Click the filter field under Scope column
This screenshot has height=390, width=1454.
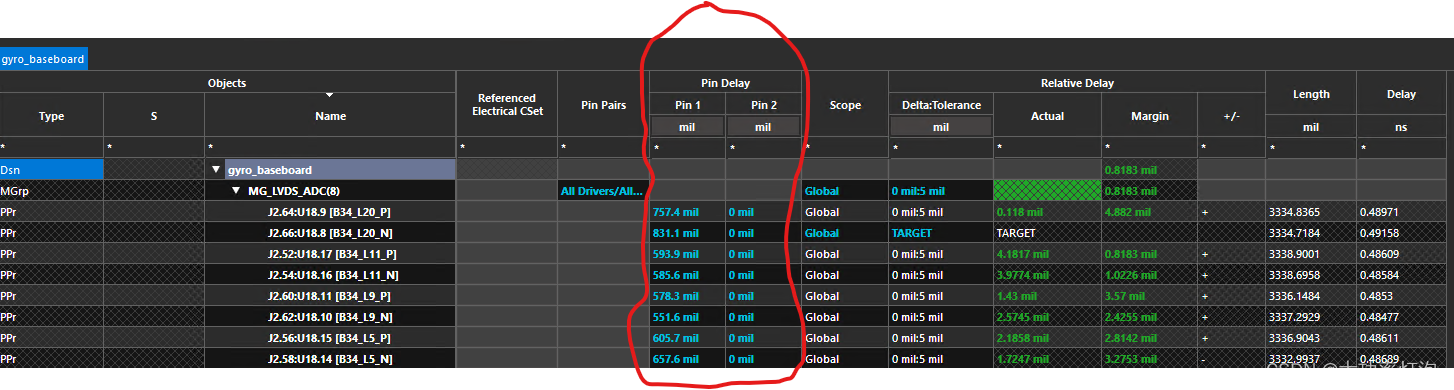coord(845,148)
